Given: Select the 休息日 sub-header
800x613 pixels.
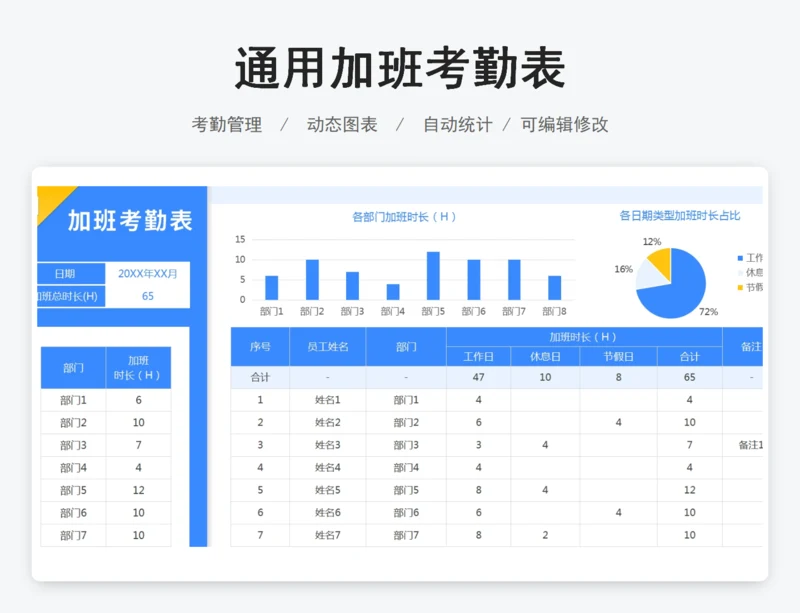Looking at the screenshot, I should [545, 357].
